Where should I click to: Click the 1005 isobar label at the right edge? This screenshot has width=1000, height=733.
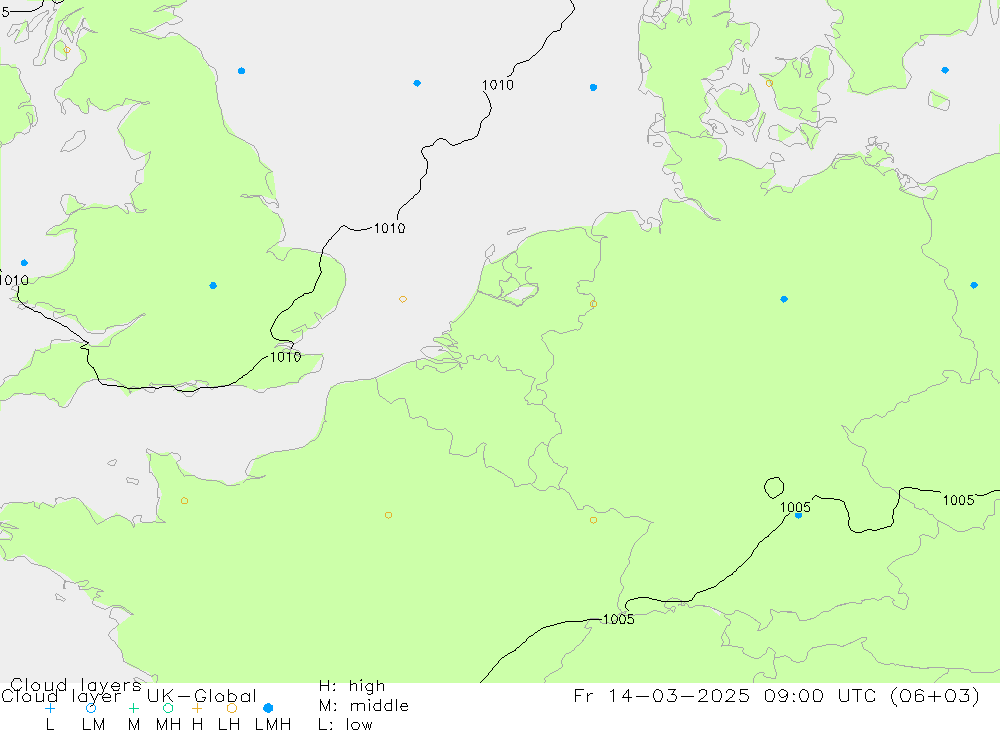[958, 500]
